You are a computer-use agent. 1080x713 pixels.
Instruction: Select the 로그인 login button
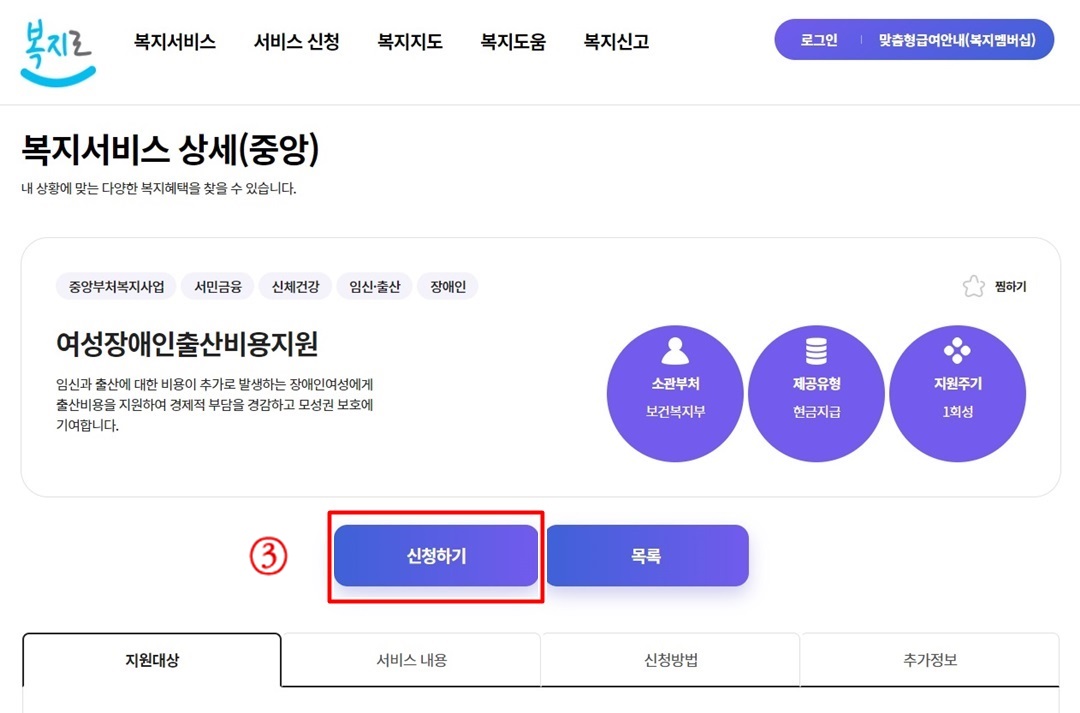point(820,39)
